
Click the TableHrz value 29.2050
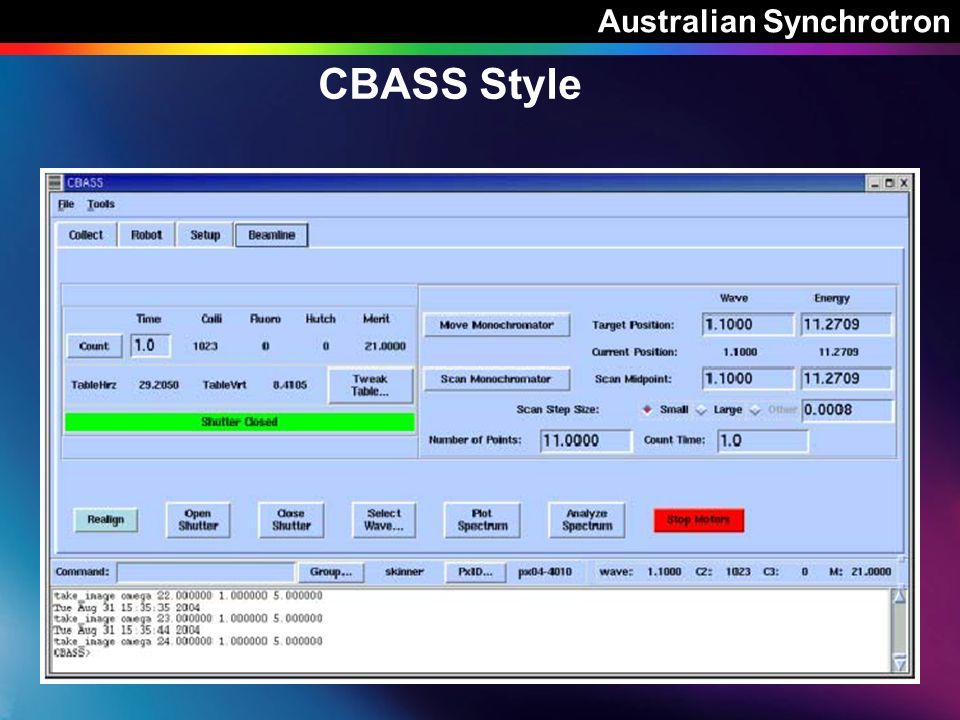click(159, 385)
